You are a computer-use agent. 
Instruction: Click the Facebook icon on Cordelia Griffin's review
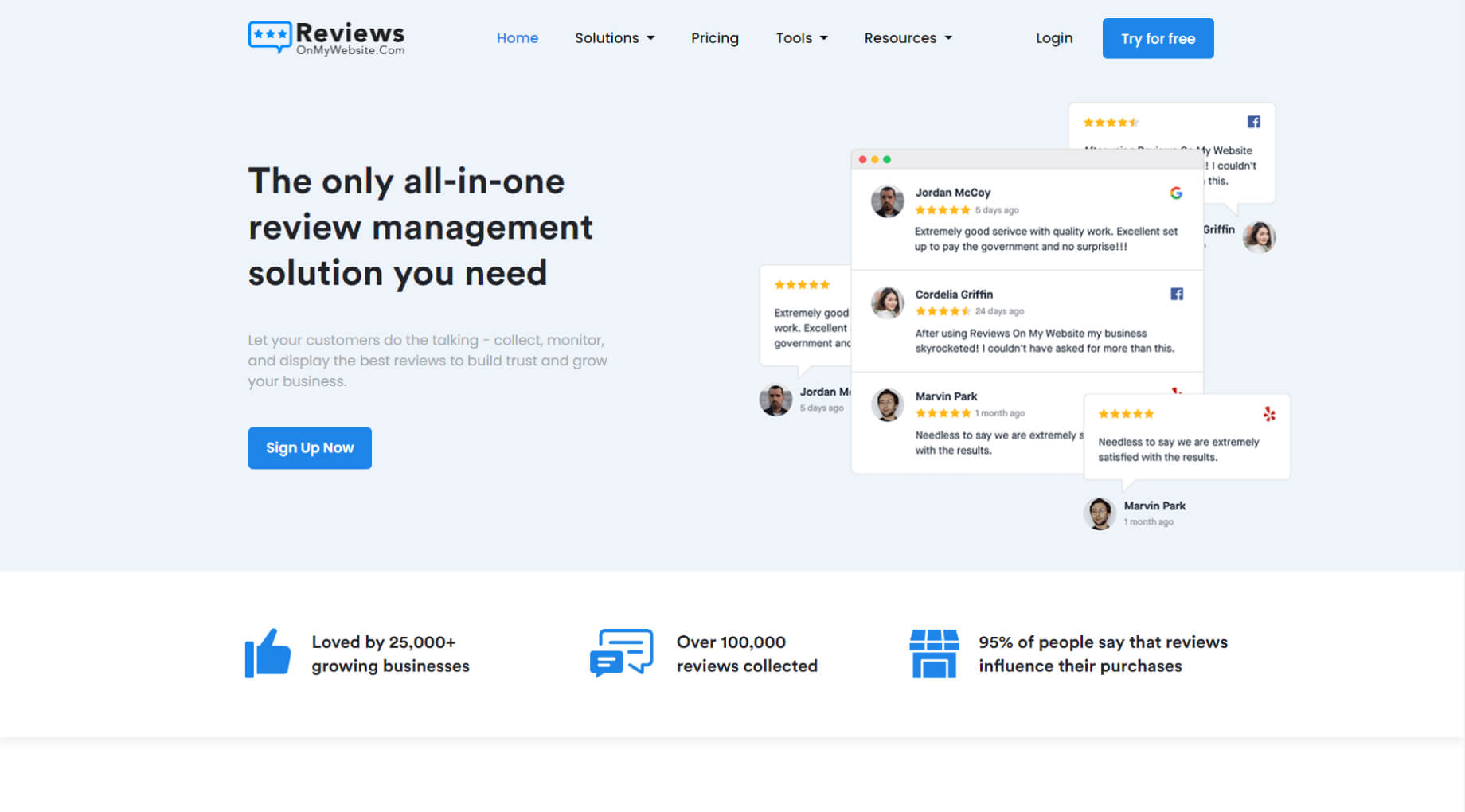(x=1177, y=294)
